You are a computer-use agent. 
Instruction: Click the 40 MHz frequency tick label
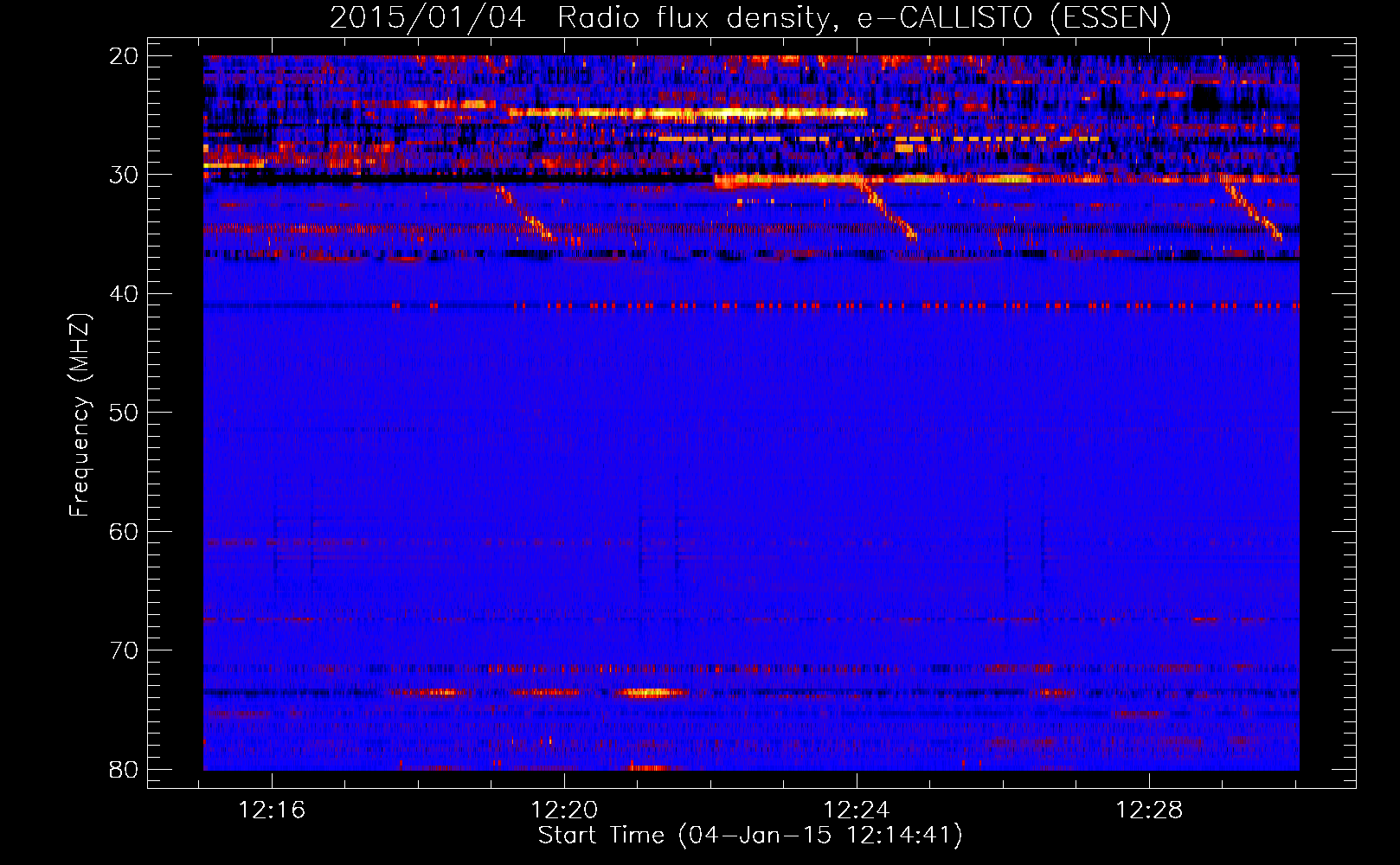click(x=124, y=294)
